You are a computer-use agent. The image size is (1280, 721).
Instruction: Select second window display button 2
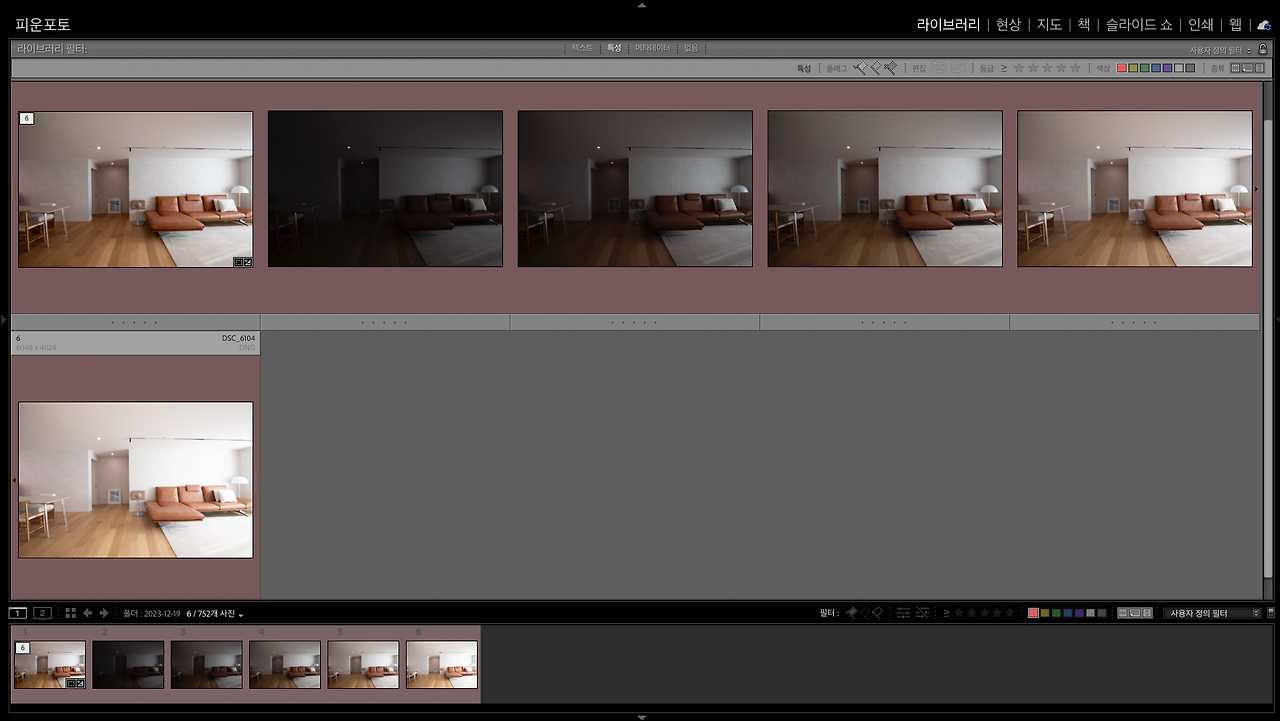pyautogui.click(x=42, y=613)
